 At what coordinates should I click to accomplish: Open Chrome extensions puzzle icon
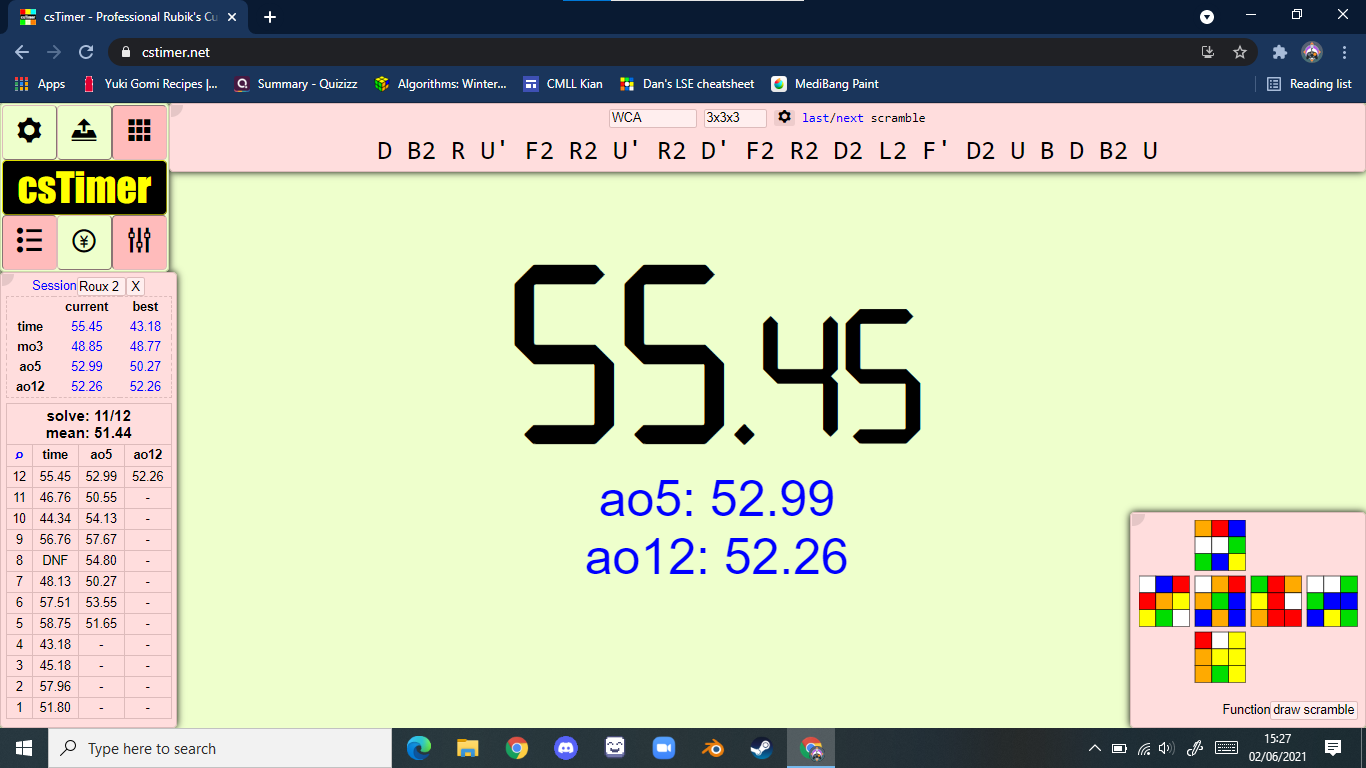[x=1279, y=52]
